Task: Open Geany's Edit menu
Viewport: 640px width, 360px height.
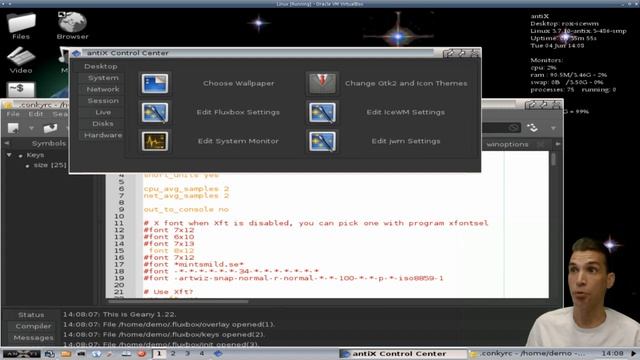Action: [x=36, y=114]
